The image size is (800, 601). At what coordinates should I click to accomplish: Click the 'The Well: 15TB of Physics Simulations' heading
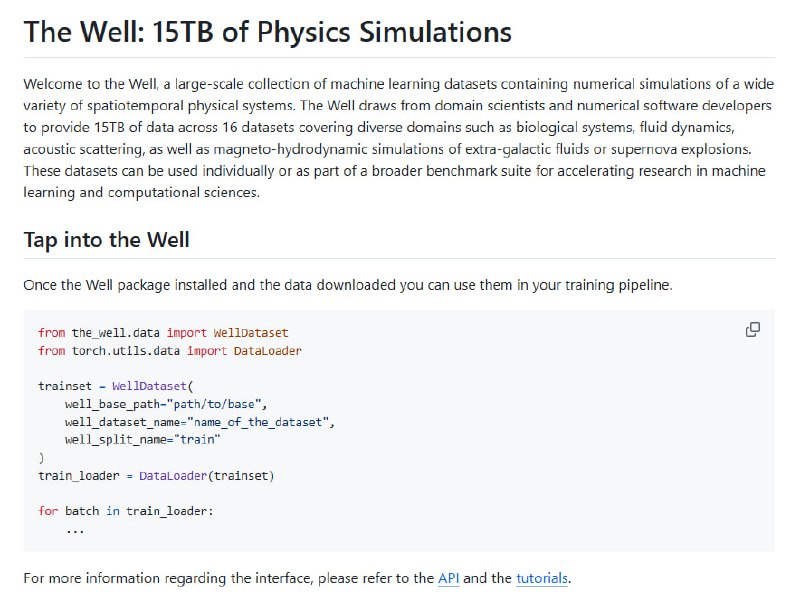pyautogui.click(x=268, y=32)
